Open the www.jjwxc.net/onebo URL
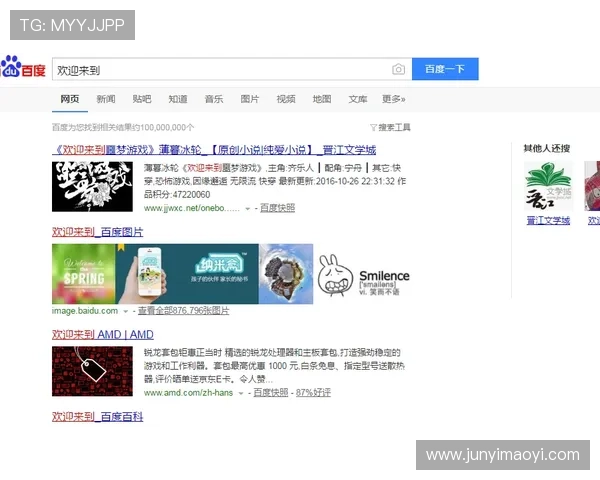Image resolution: width=600 pixels, height=480 pixels. pos(192,208)
